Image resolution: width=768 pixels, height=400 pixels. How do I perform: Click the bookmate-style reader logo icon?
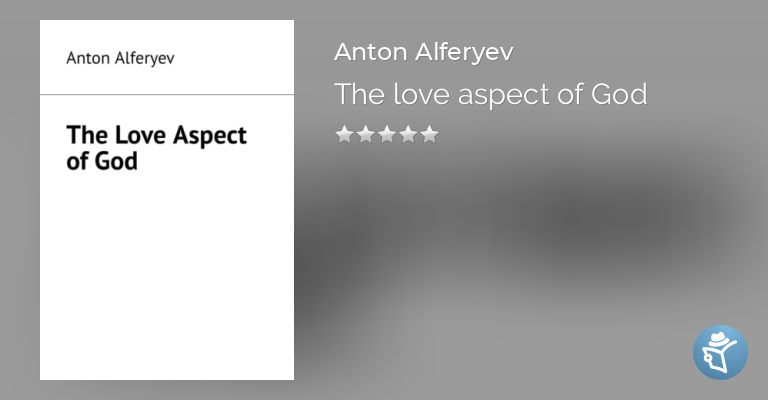[720, 352]
